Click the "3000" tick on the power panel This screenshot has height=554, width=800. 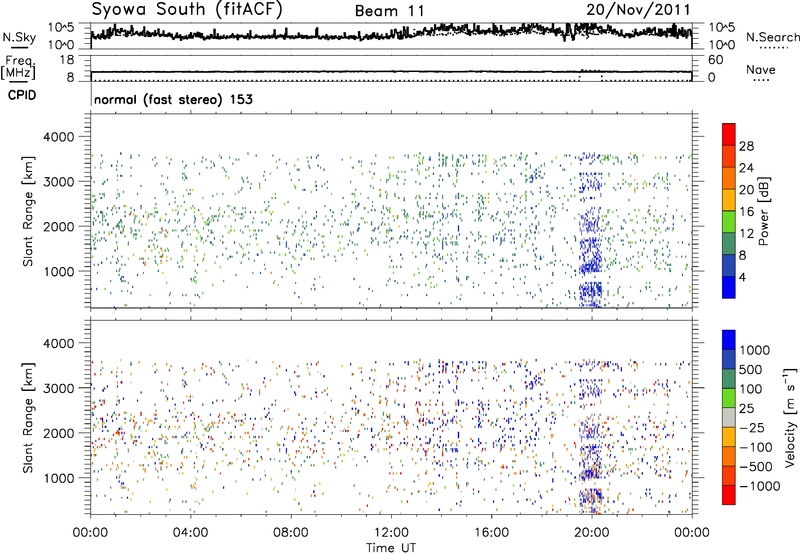click(58, 182)
